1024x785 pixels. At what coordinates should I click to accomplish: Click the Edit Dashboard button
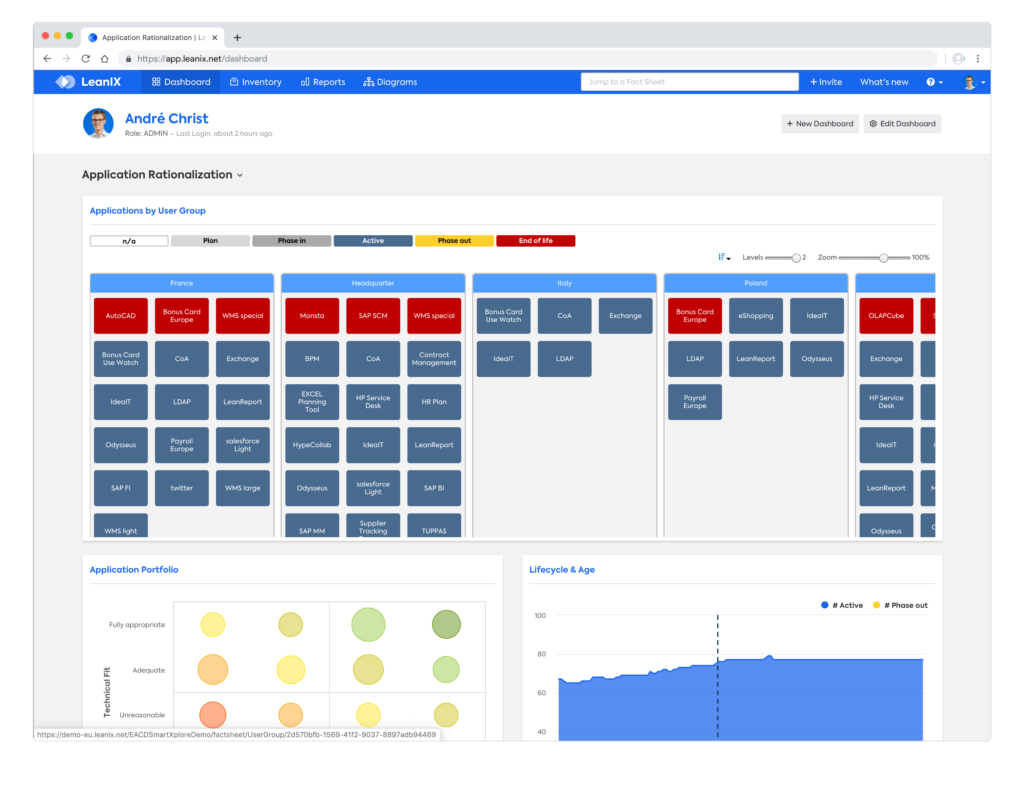903,123
